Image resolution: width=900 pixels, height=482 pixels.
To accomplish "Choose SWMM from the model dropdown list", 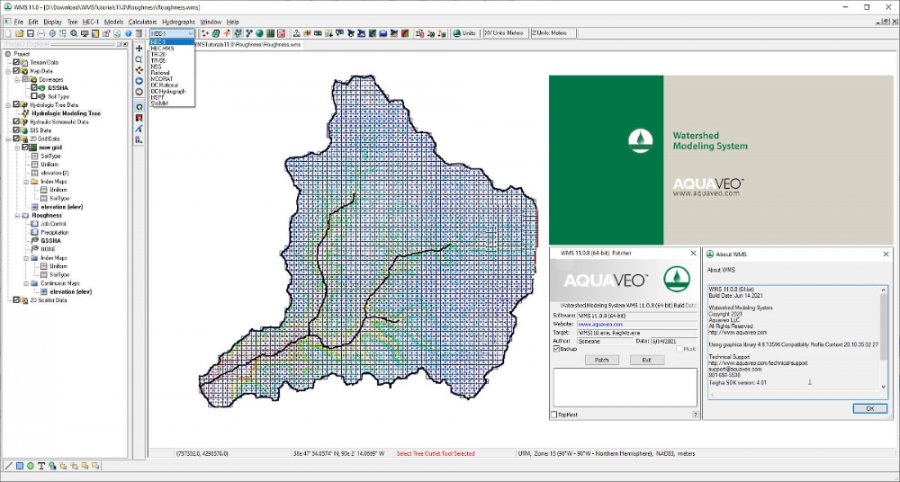I will pyautogui.click(x=172, y=103).
